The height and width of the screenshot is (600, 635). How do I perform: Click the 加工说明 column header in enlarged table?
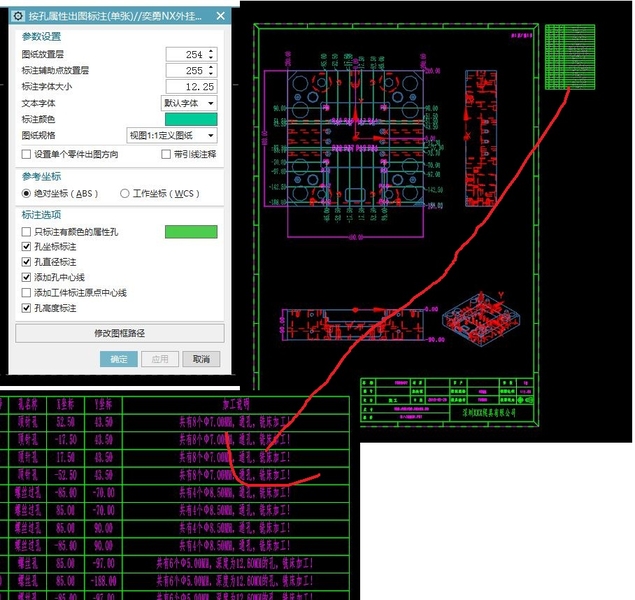point(236,404)
